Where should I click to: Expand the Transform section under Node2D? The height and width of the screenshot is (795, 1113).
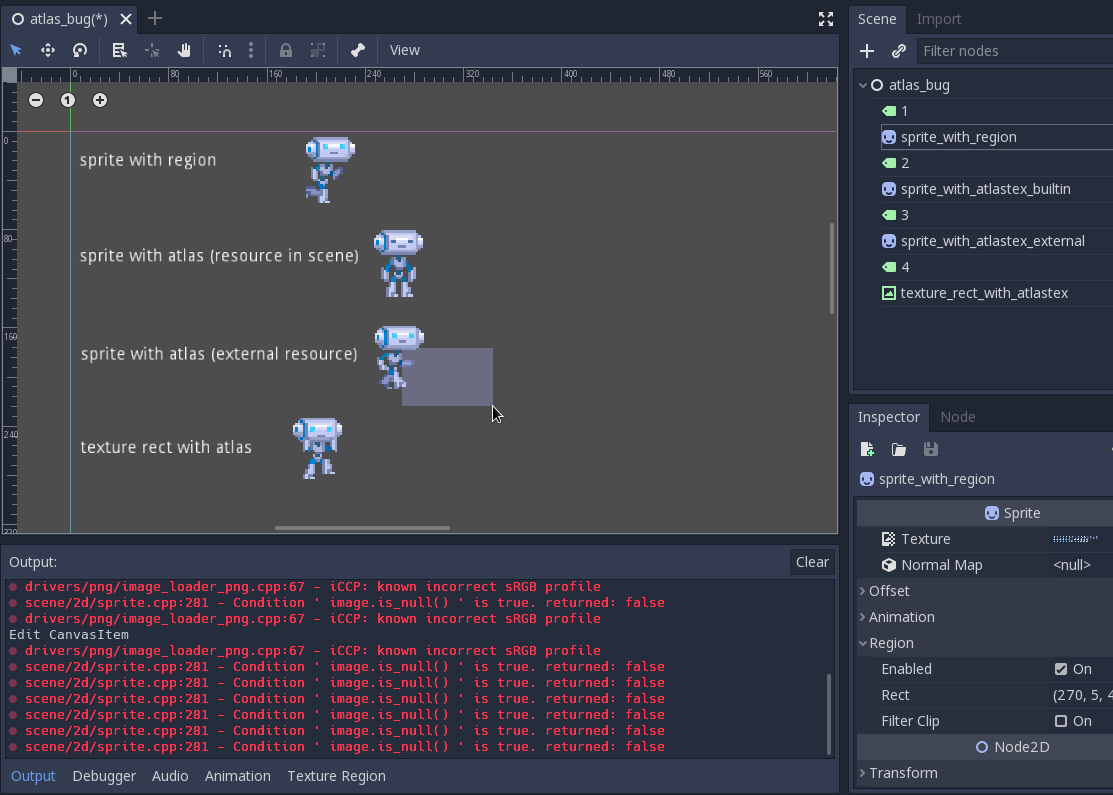pos(863,773)
